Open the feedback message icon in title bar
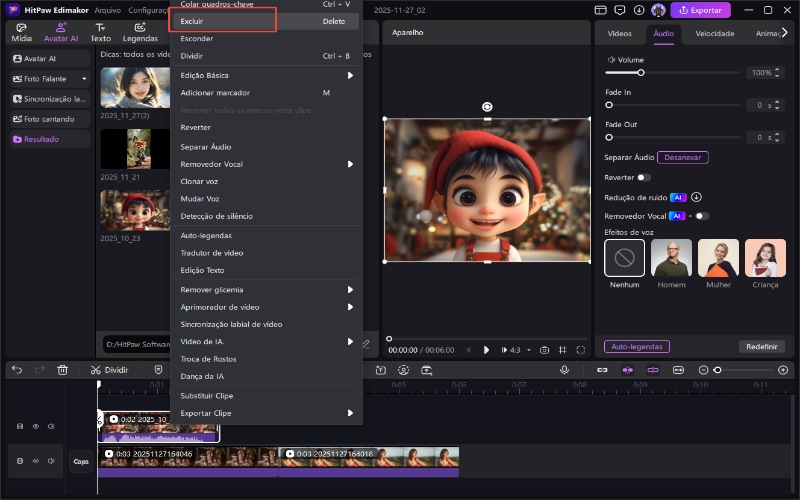Image resolution: width=800 pixels, height=500 pixels. pyautogui.click(x=620, y=10)
